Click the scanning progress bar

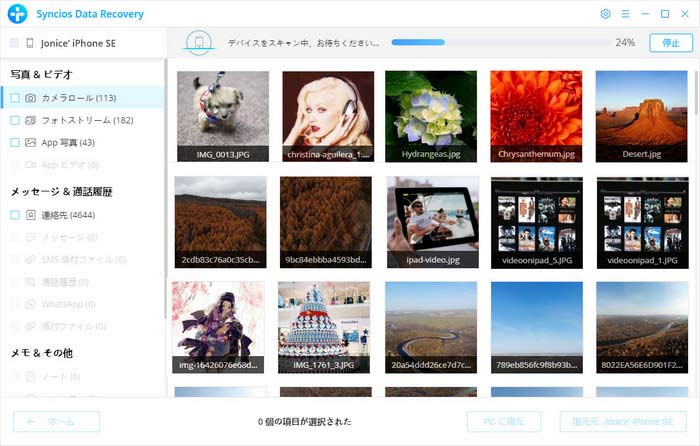(x=500, y=42)
